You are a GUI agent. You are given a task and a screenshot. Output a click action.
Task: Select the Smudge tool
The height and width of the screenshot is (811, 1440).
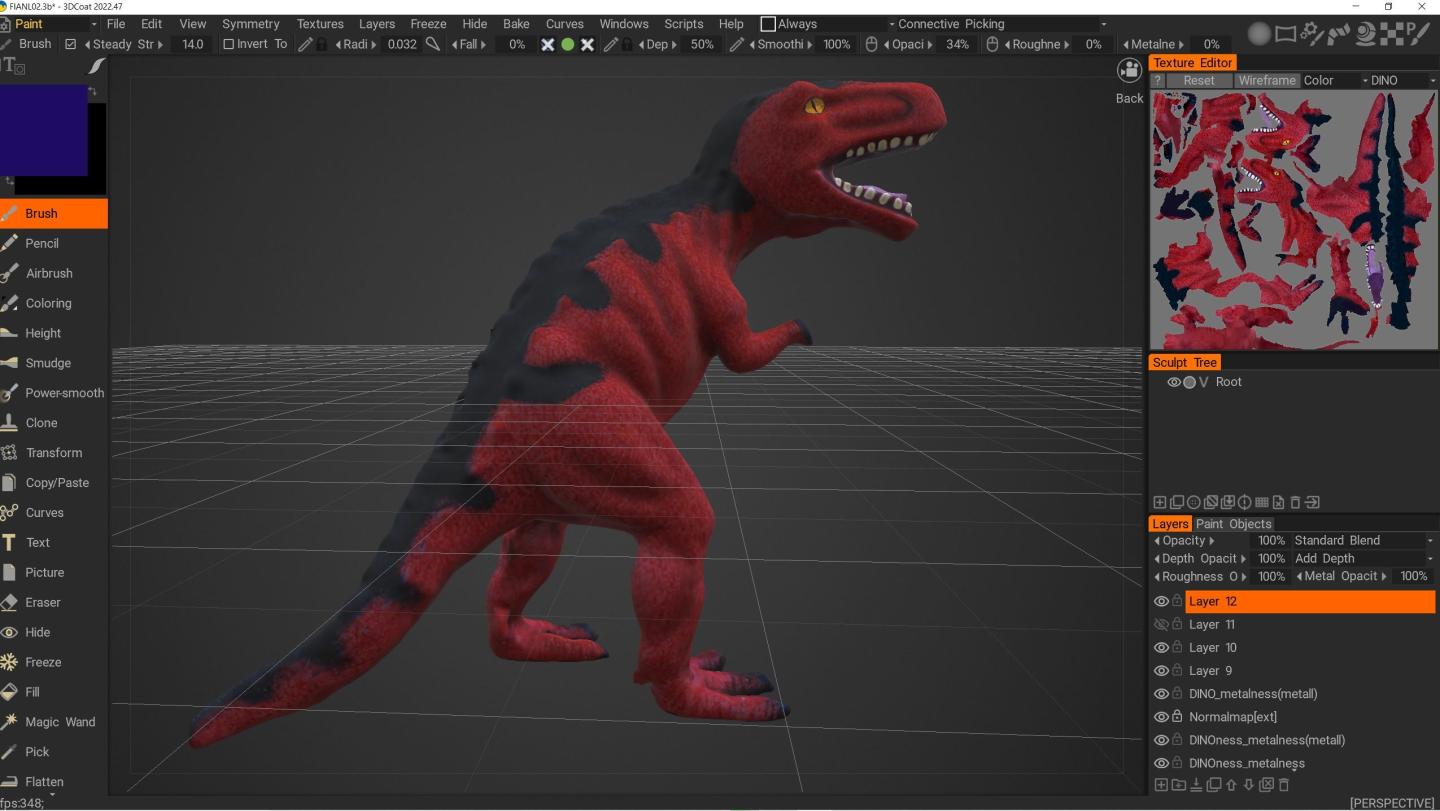click(53, 363)
